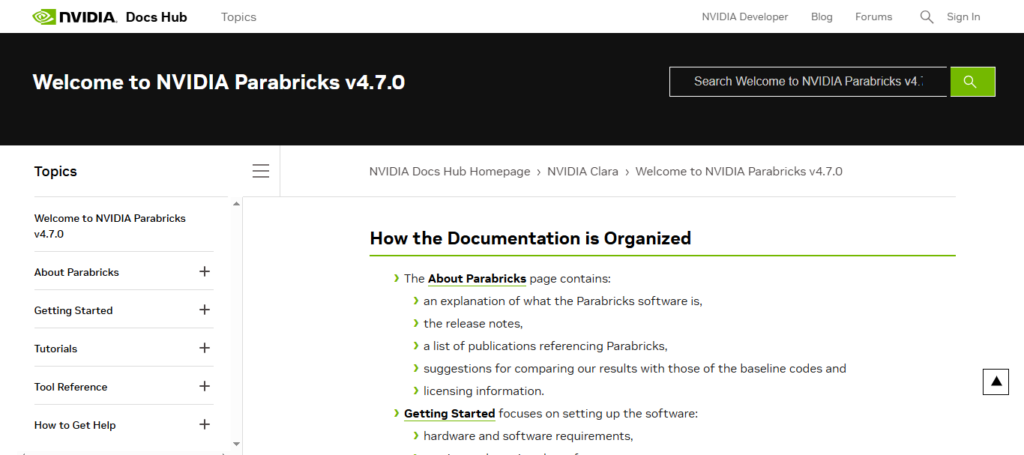Click the sidebar scroll-up arrow
The width and height of the screenshot is (1024, 455).
tap(236, 204)
